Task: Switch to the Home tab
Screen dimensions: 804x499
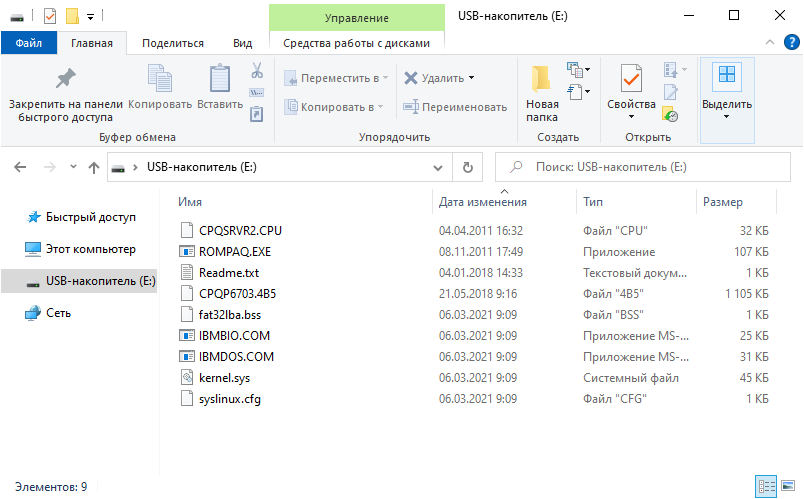Action: coord(92,43)
